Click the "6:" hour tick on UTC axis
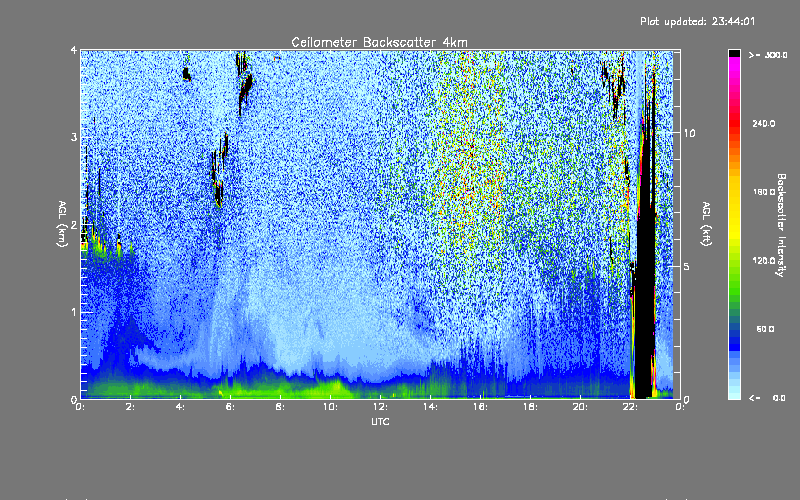 pyautogui.click(x=230, y=407)
